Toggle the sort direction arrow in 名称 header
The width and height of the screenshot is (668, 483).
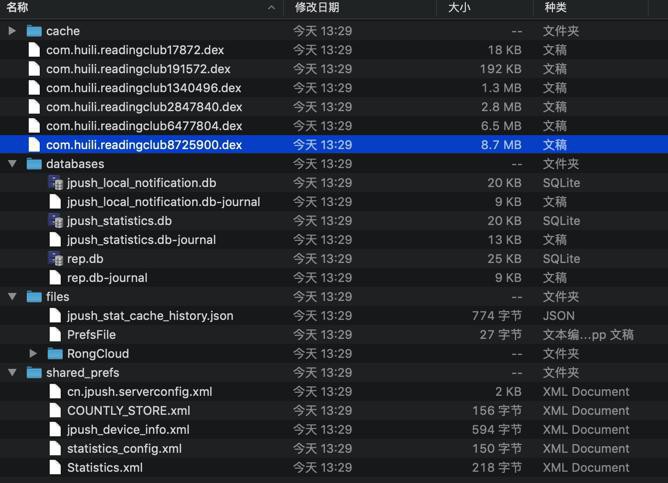tap(271, 8)
